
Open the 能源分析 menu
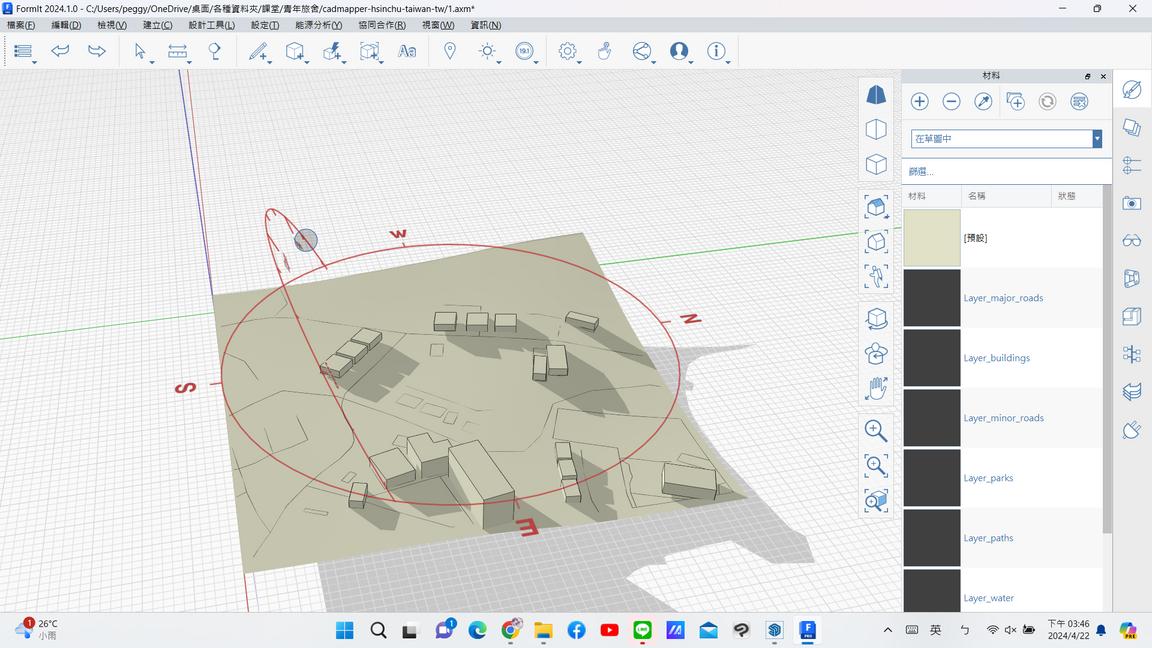click(318, 25)
